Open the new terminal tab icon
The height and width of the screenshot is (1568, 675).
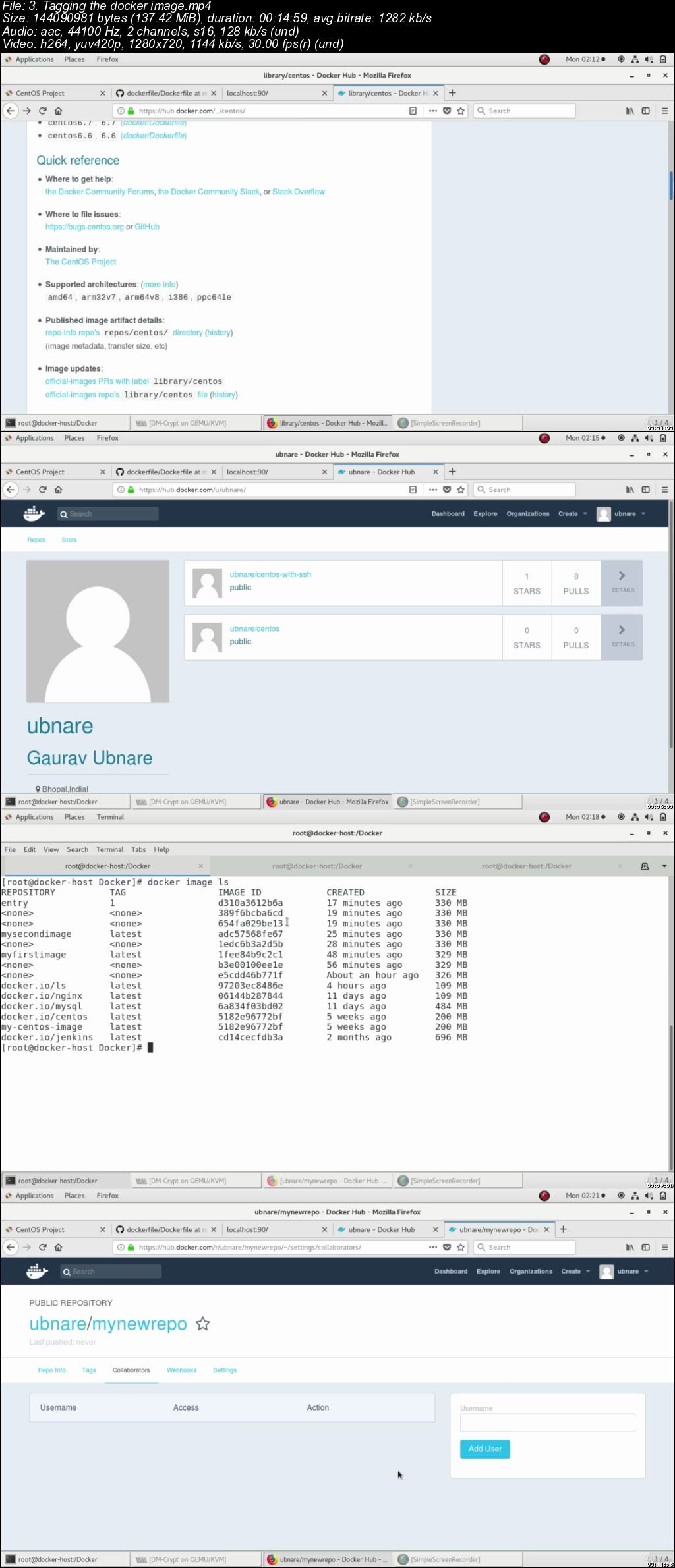coord(645,866)
